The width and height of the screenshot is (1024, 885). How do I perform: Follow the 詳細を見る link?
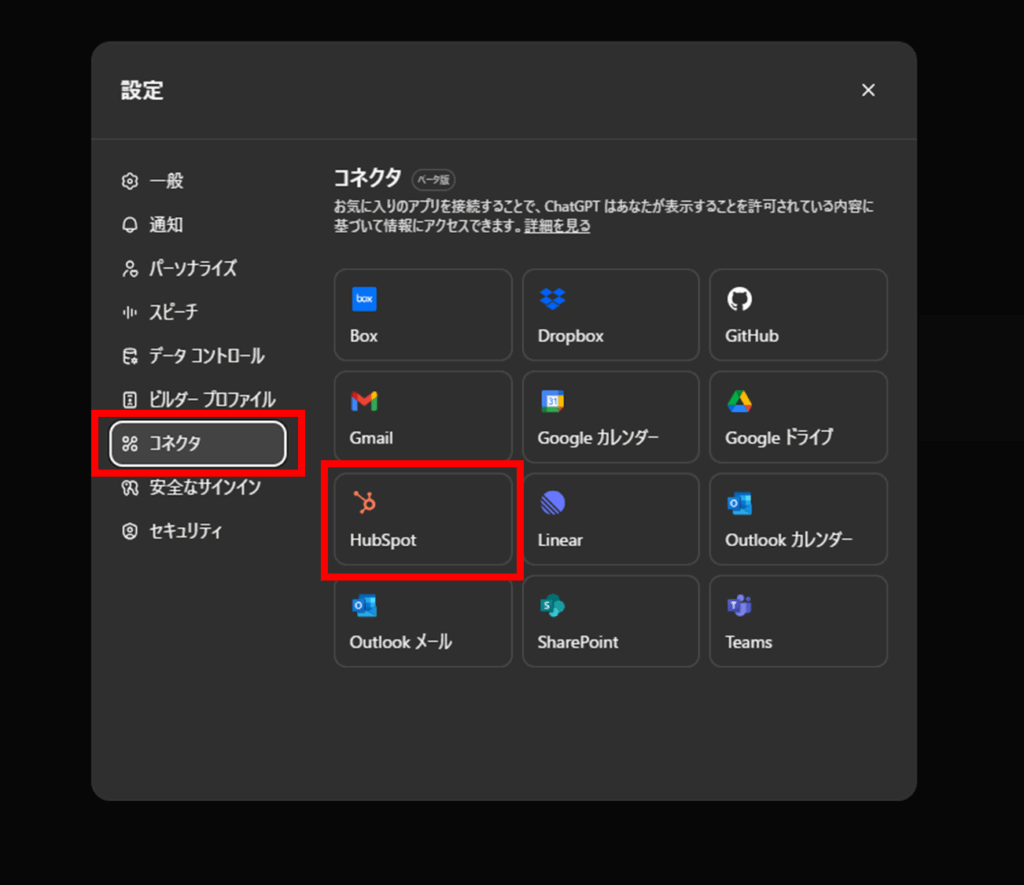click(x=557, y=226)
